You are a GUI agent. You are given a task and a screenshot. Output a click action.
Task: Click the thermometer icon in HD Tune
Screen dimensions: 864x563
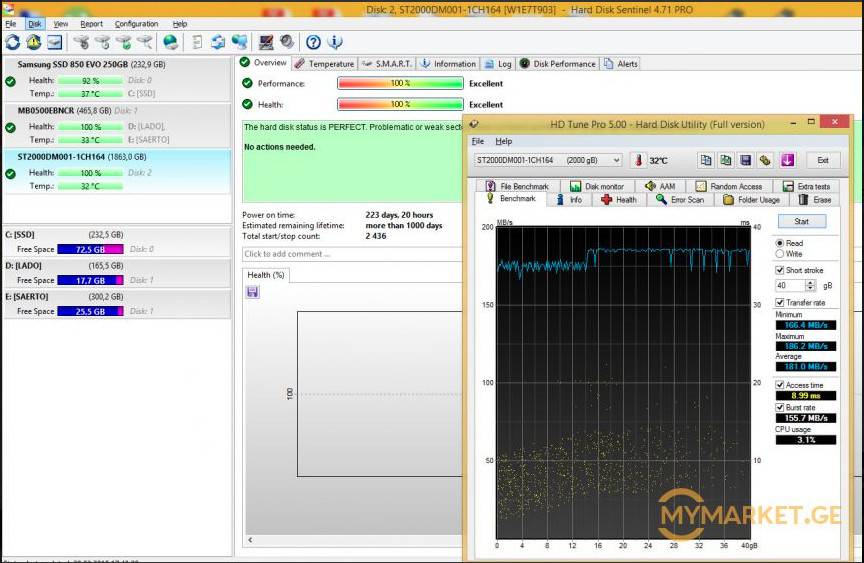(x=638, y=160)
